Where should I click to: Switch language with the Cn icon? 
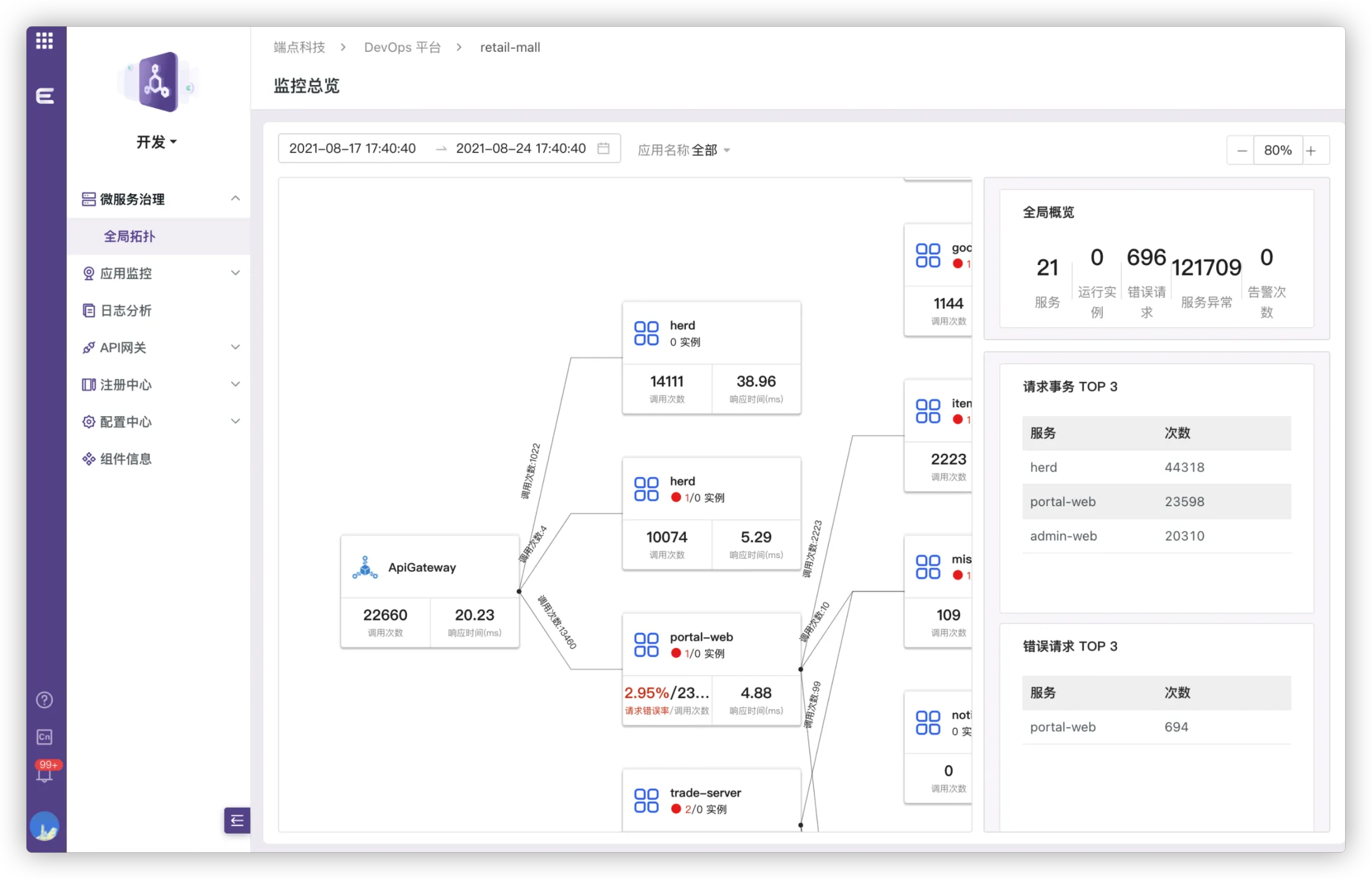point(45,737)
